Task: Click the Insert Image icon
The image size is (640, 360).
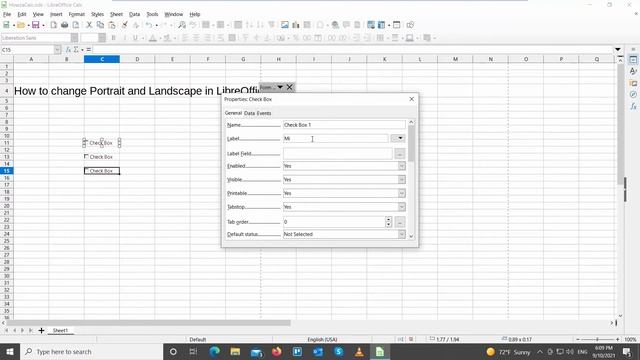Action: tap(285, 25)
